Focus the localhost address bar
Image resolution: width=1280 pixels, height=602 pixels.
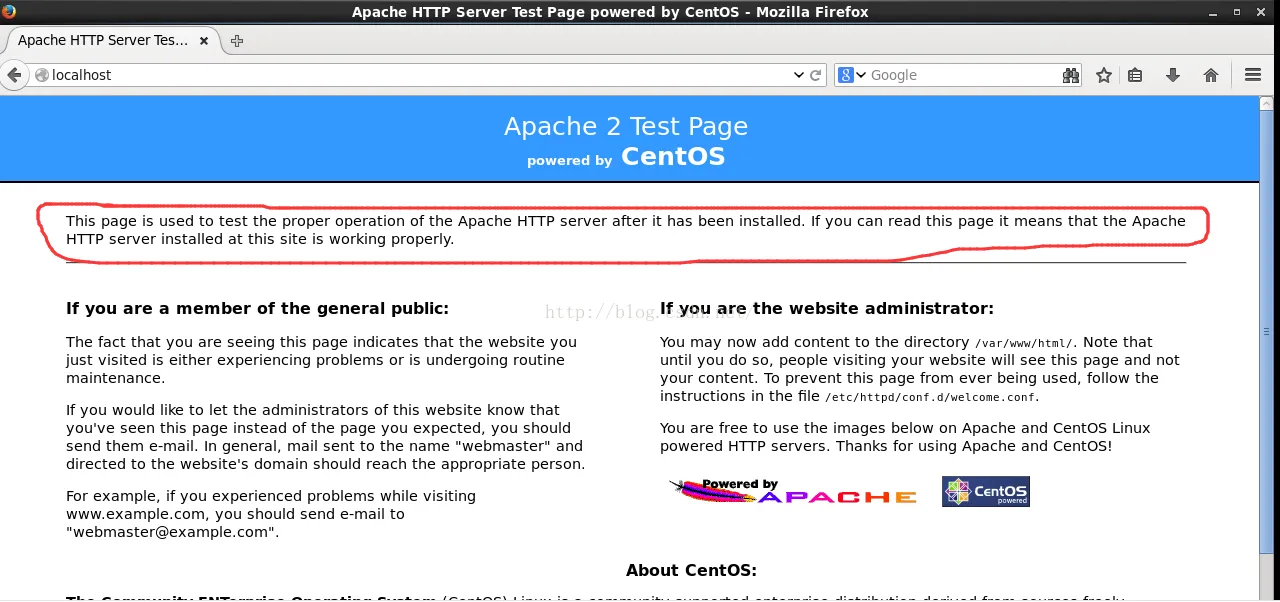pyautogui.click(x=420, y=75)
